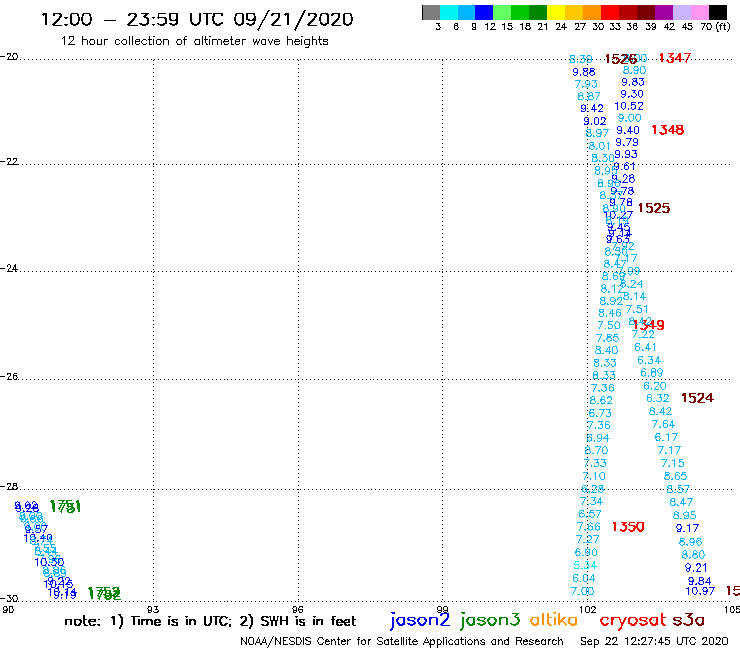Click the wave height value 6.32
Viewport: 740px width, 650px height.
[657, 398]
